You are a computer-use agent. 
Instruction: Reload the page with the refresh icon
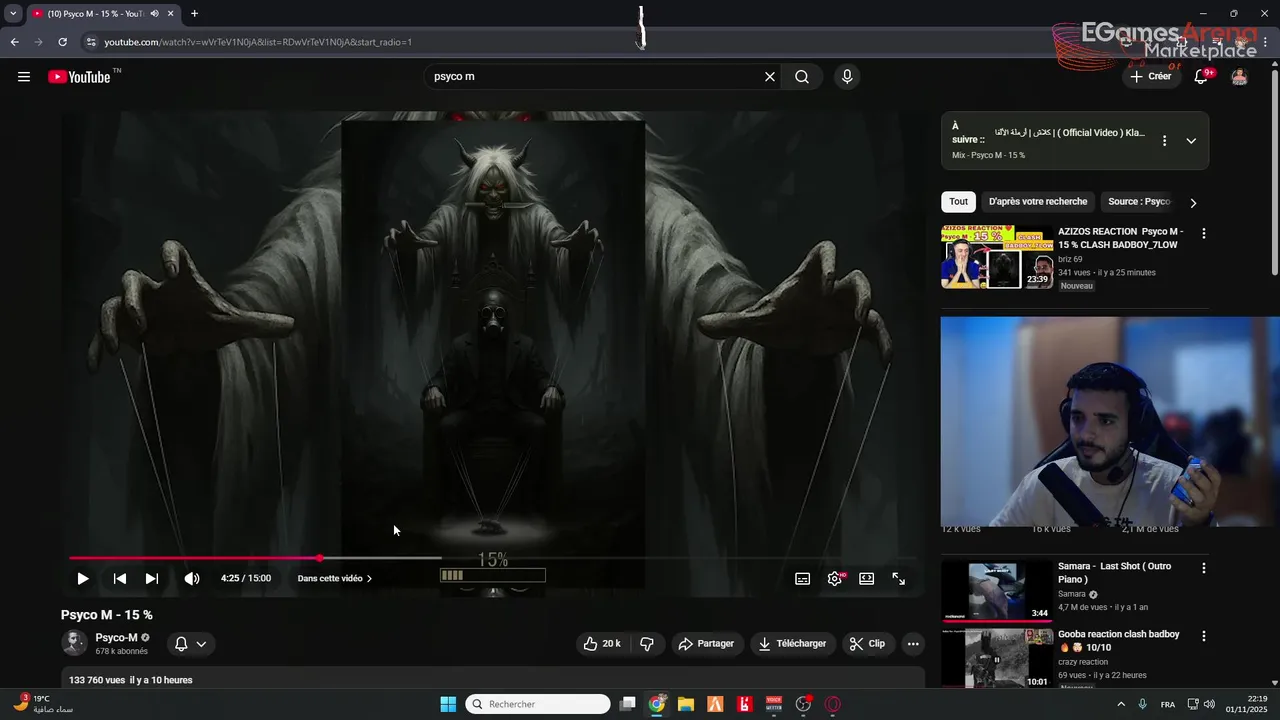click(x=62, y=42)
